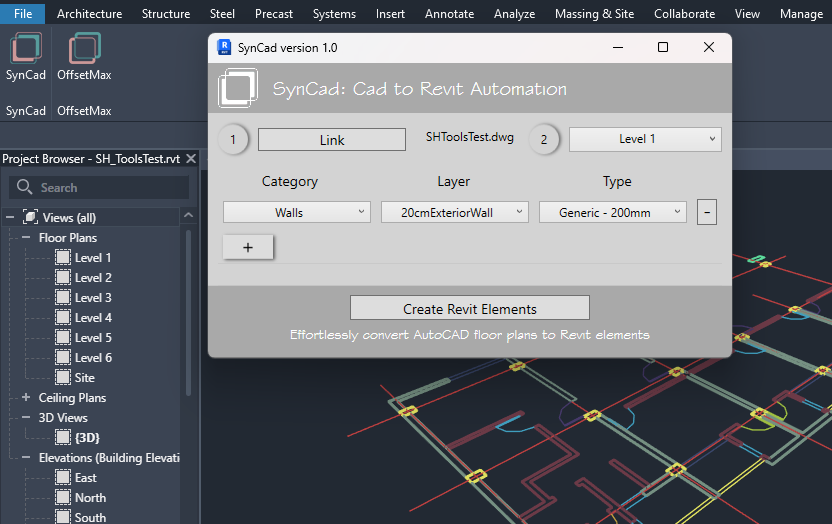
Task: Select the Level 6 floor plan view icon
Action: point(63,357)
